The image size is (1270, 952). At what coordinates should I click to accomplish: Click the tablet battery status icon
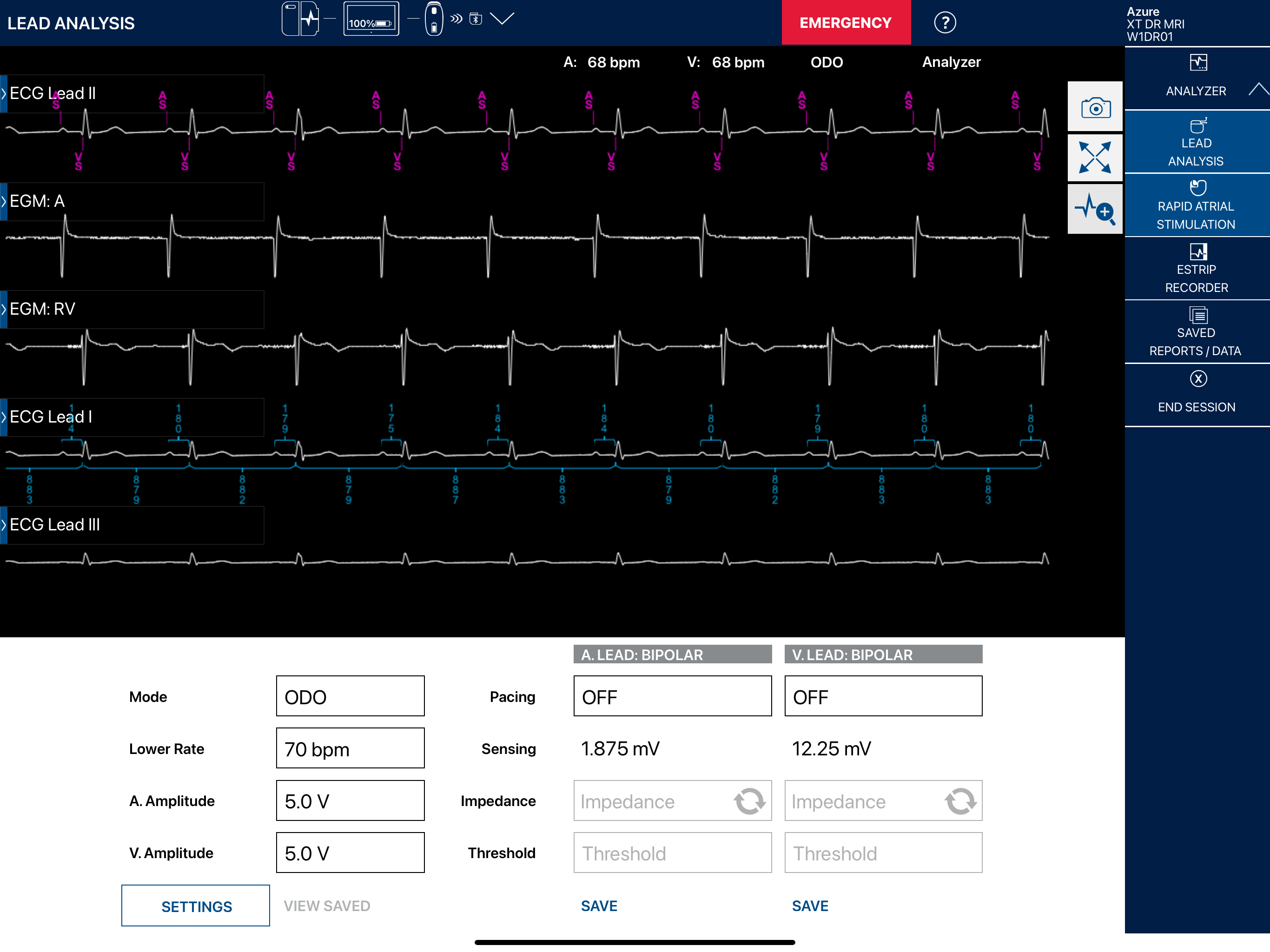pos(371,20)
